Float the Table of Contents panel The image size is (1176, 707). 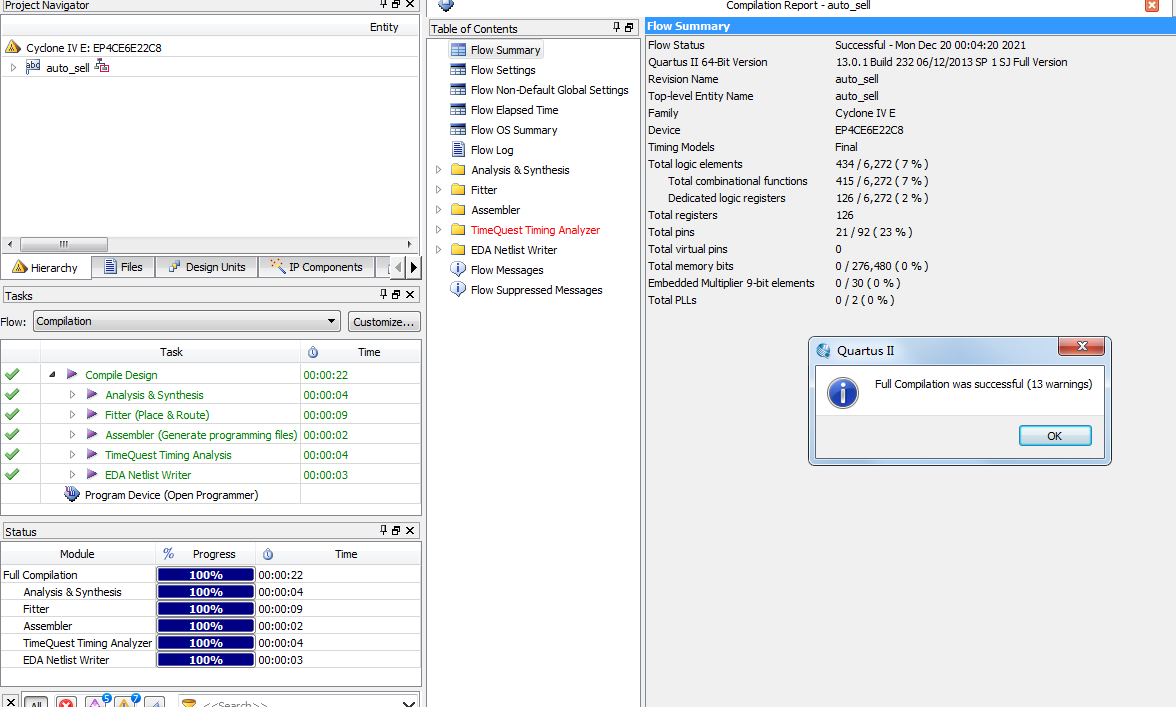(629, 28)
